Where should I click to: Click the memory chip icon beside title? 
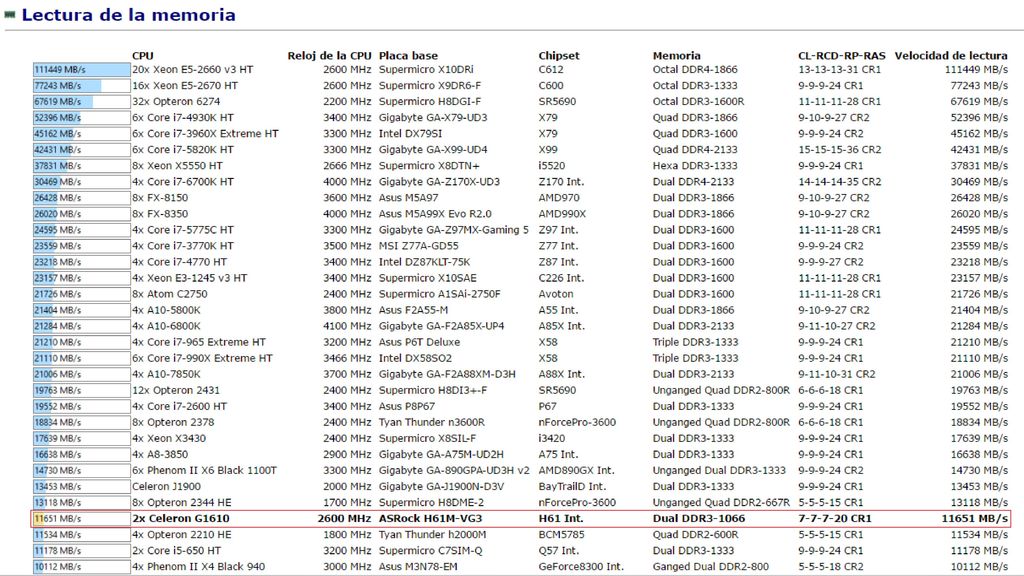click(x=10, y=15)
